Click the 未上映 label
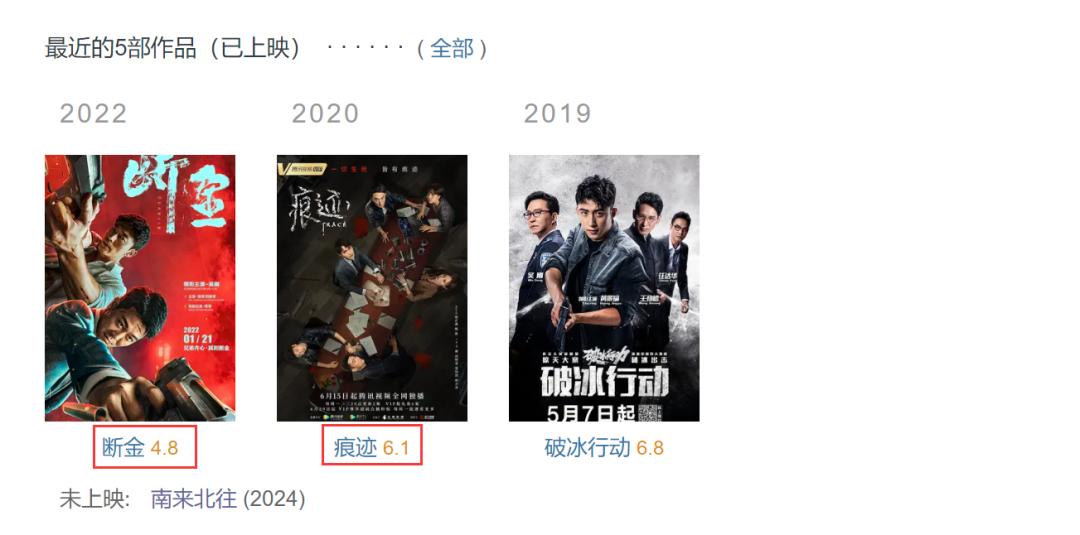1080x535 pixels. pos(94,499)
